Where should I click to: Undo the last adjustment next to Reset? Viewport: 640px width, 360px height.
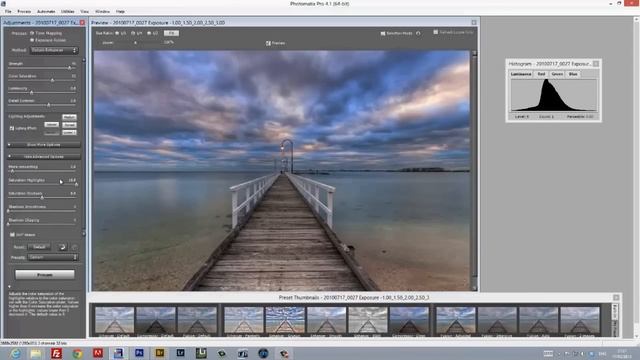[62, 247]
